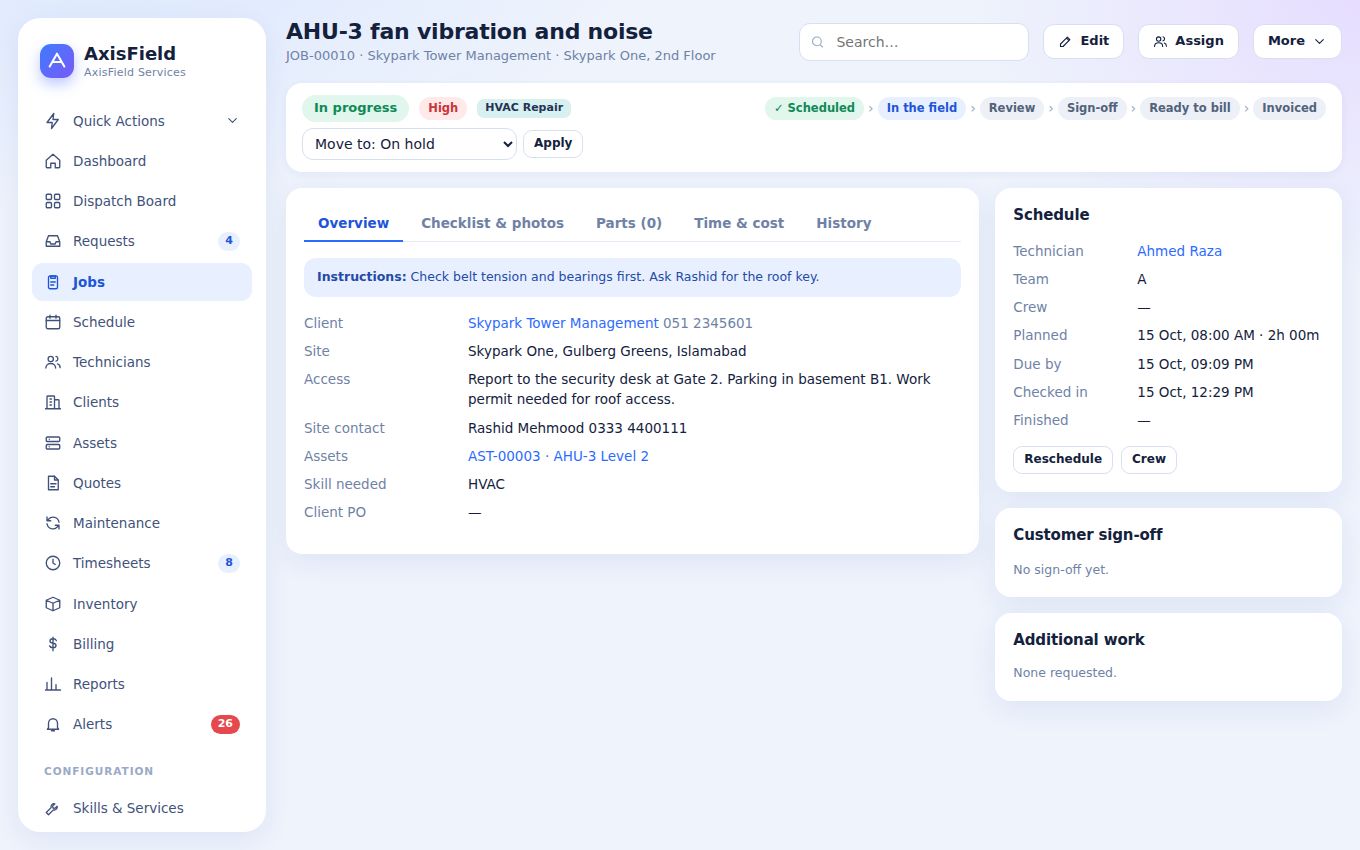
Task: Open the 'Move to: On hold' dropdown
Action: pyautogui.click(x=409, y=144)
